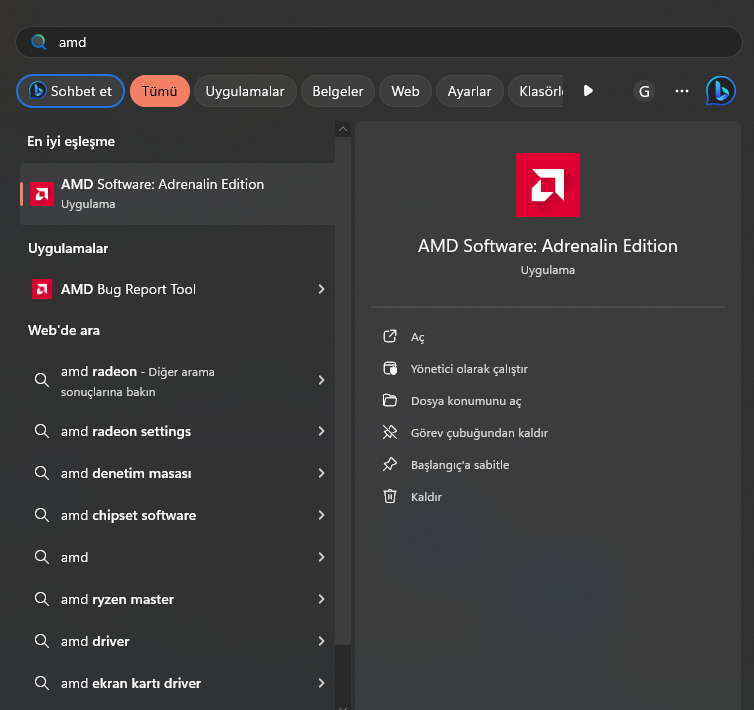Expand the AMD Bug Report Tool chevron
Viewport: 754px width, 710px height.
[x=321, y=289]
